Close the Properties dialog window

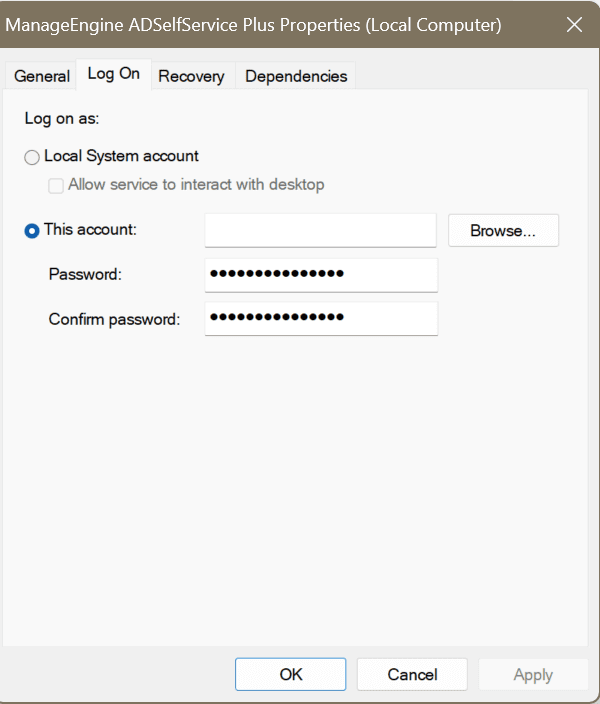tap(574, 25)
